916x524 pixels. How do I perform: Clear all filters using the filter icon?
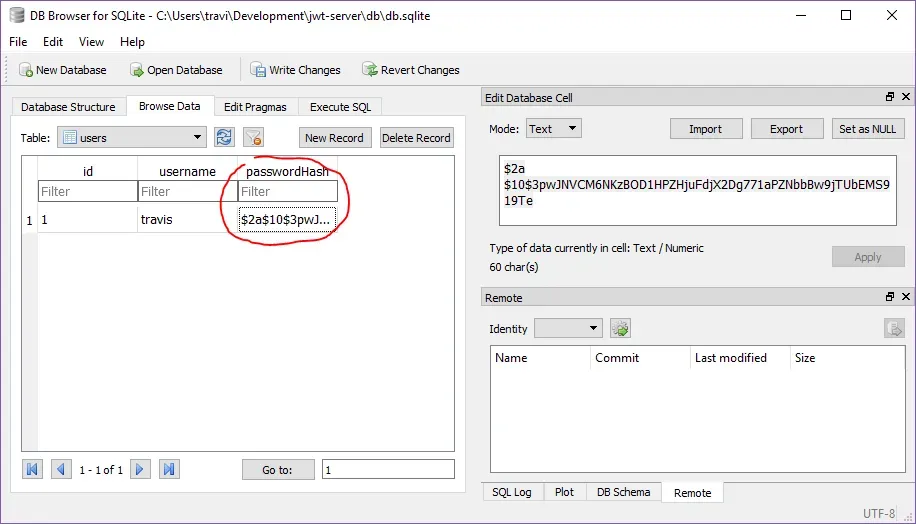click(253, 138)
